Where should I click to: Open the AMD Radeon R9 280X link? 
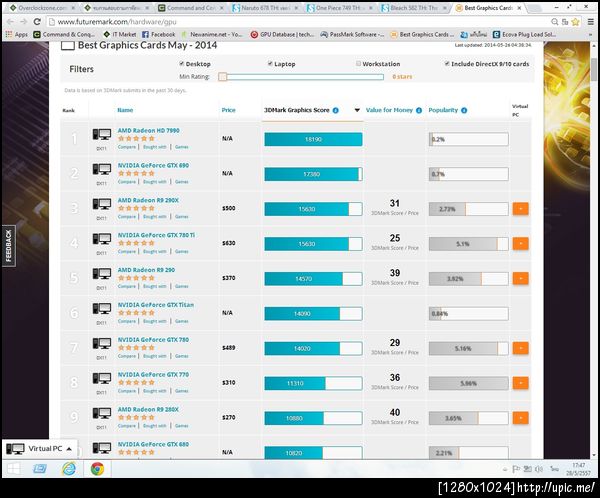(148, 410)
